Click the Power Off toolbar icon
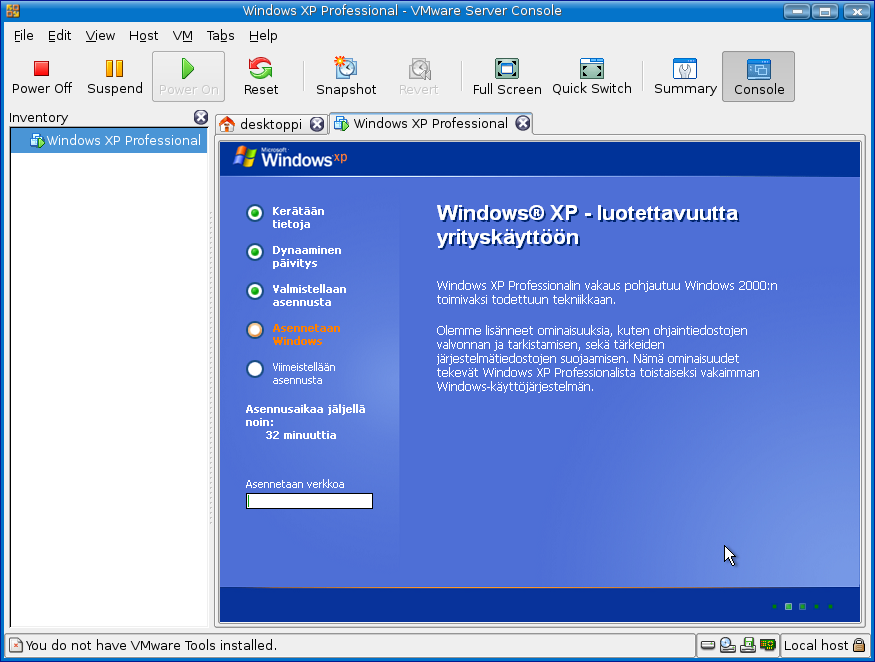 click(x=41, y=76)
